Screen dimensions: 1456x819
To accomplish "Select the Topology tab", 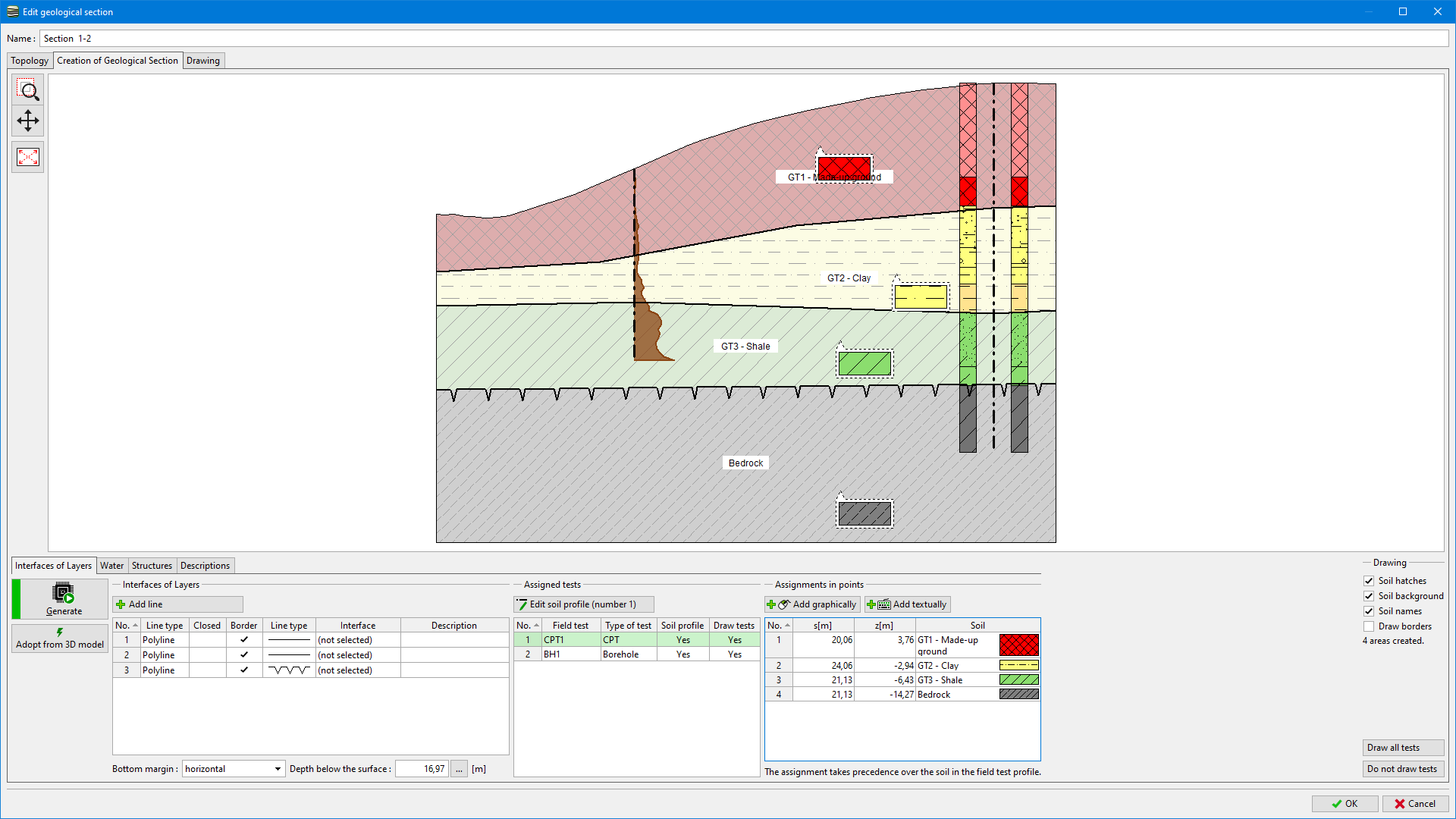I will (x=29, y=60).
